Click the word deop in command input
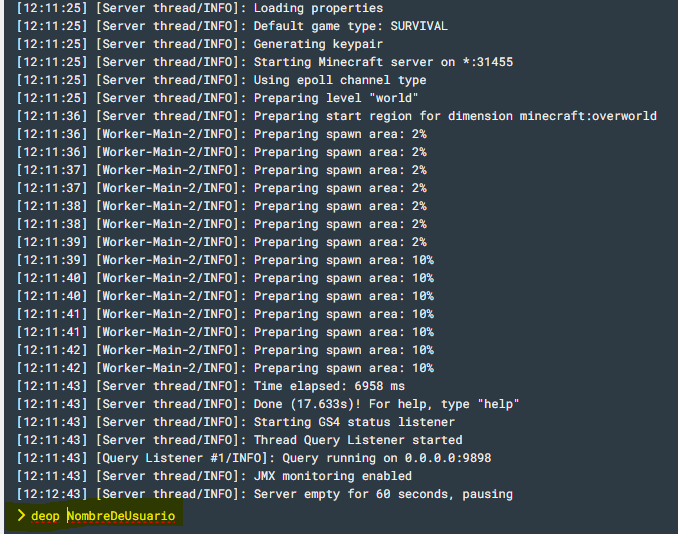 coord(45,516)
